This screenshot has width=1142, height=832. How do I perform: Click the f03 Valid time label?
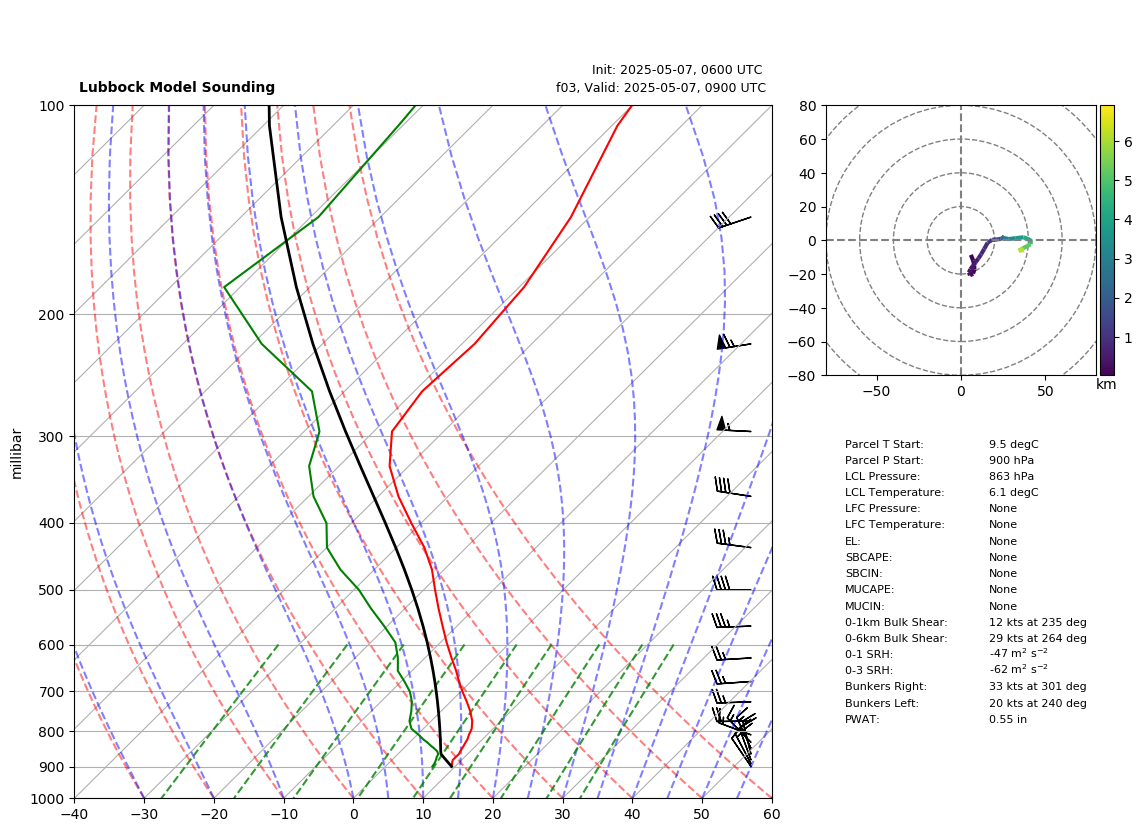click(x=661, y=87)
